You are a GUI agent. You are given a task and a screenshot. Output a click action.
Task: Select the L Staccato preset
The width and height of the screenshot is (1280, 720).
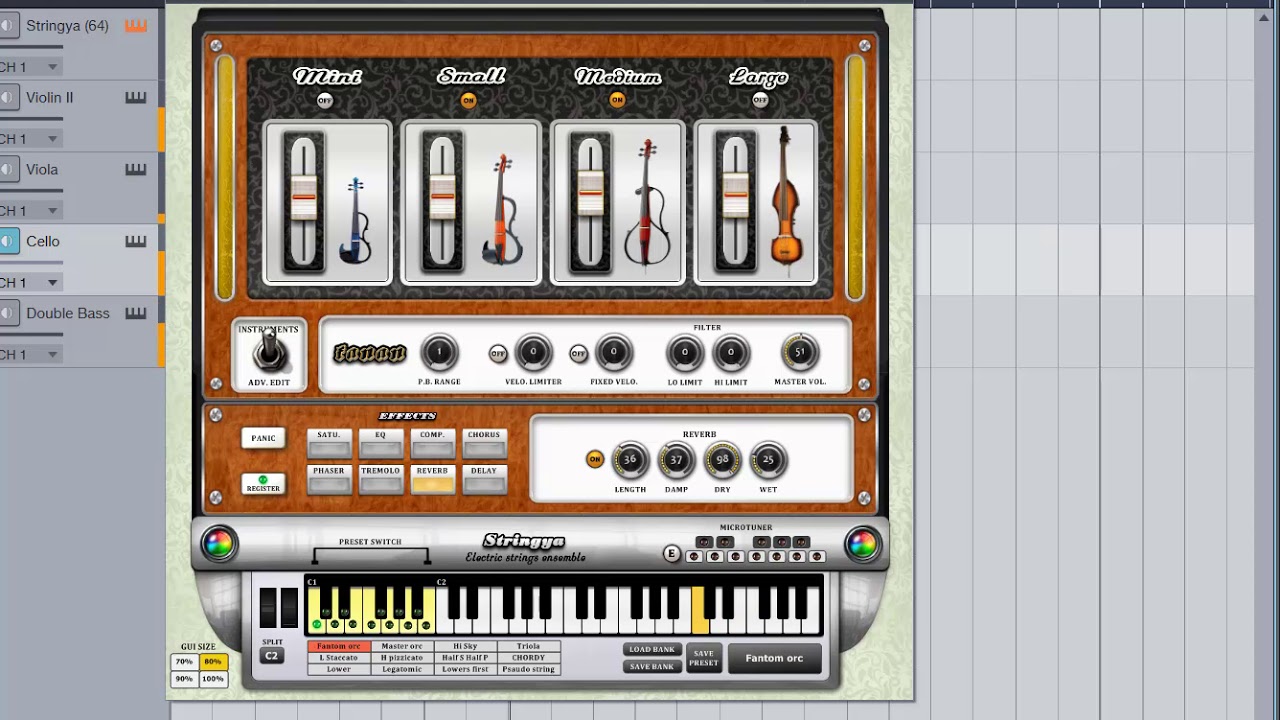[x=339, y=658]
